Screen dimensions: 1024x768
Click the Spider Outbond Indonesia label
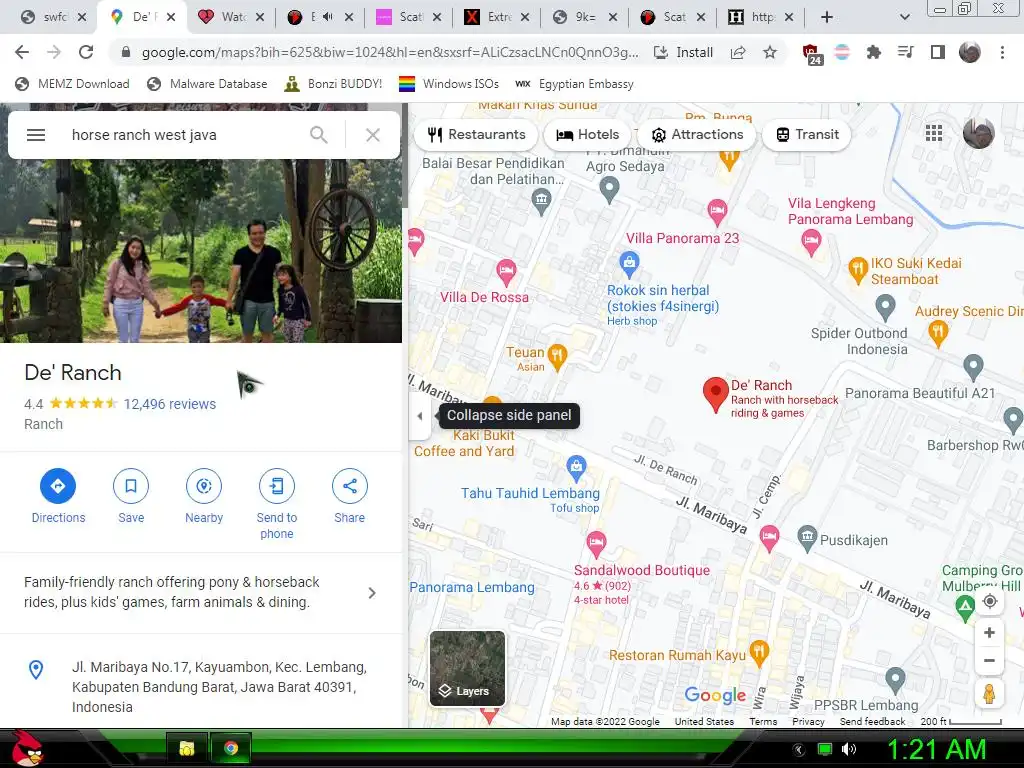tap(859, 341)
